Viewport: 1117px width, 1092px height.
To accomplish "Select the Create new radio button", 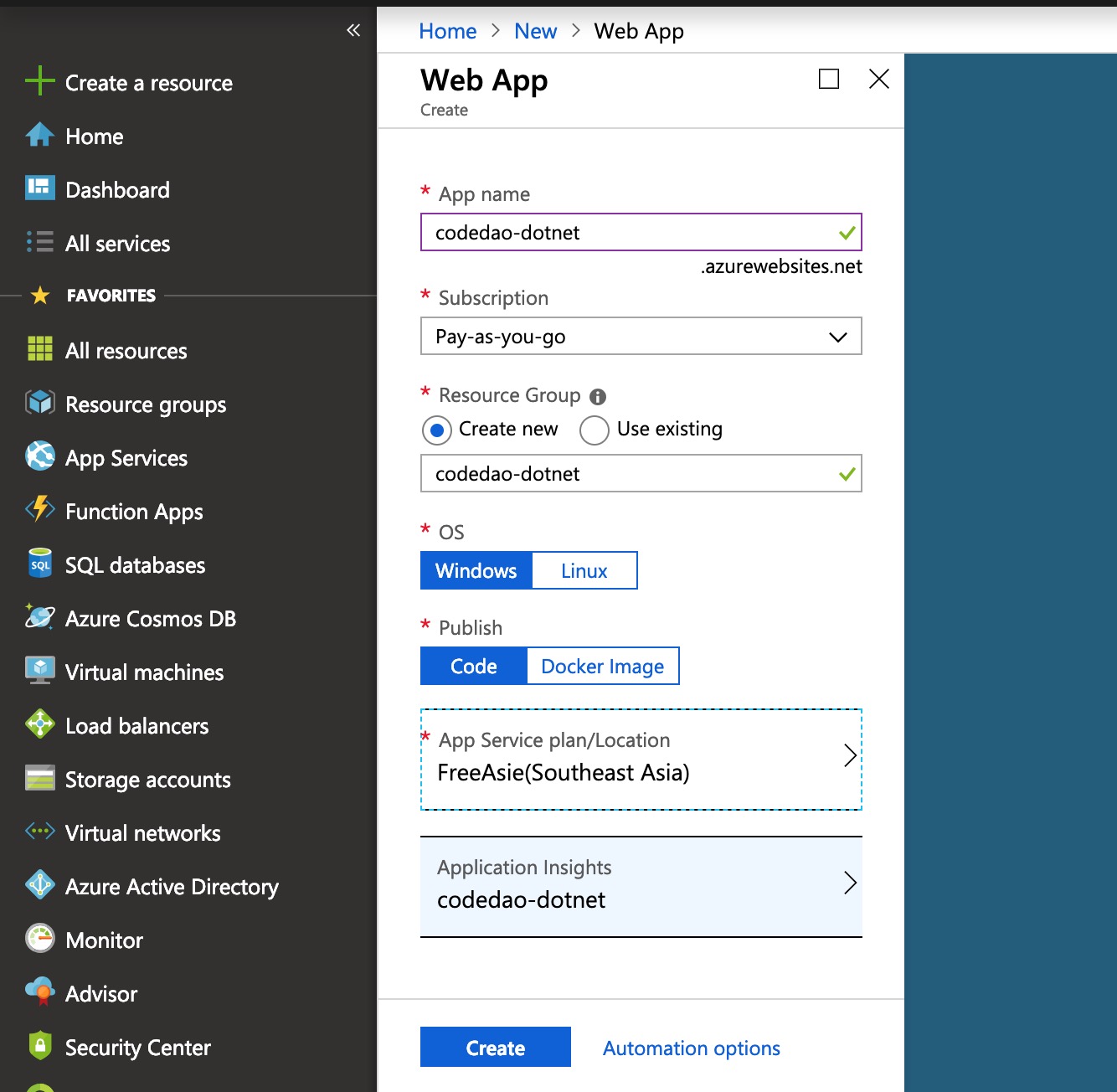I will click(x=436, y=430).
